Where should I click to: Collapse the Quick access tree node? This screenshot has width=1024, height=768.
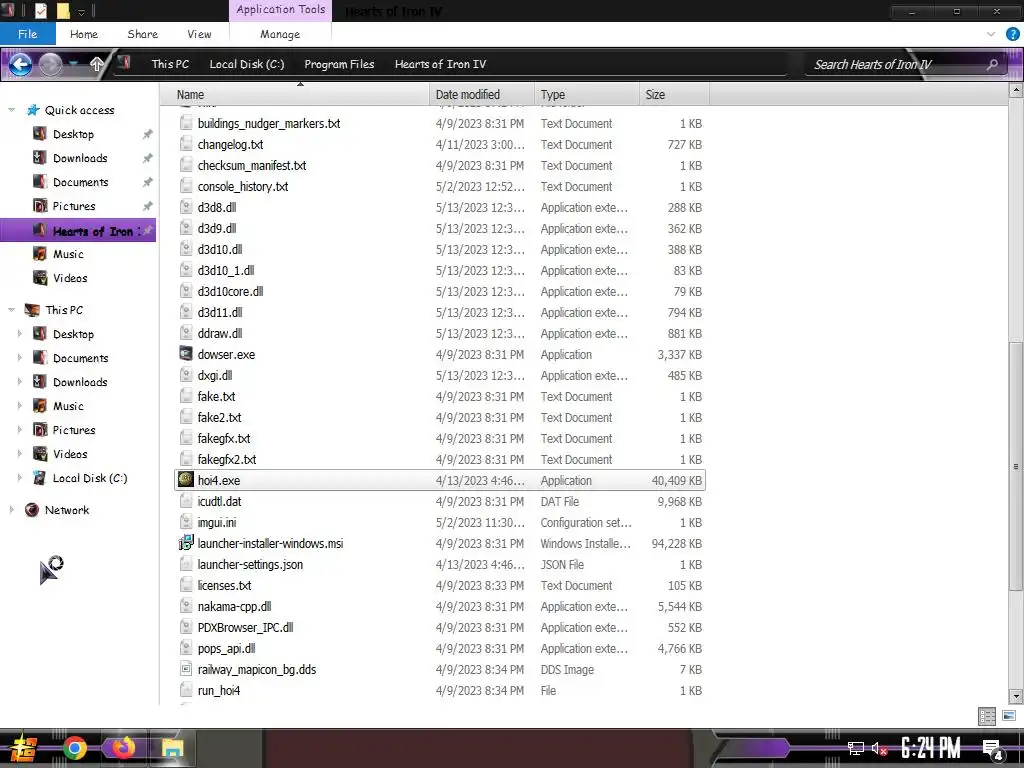click(12, 110)
